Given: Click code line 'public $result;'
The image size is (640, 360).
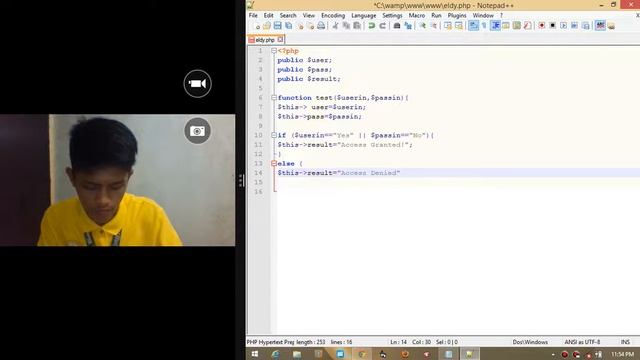Looking at the screenshot, I should 309,79.
